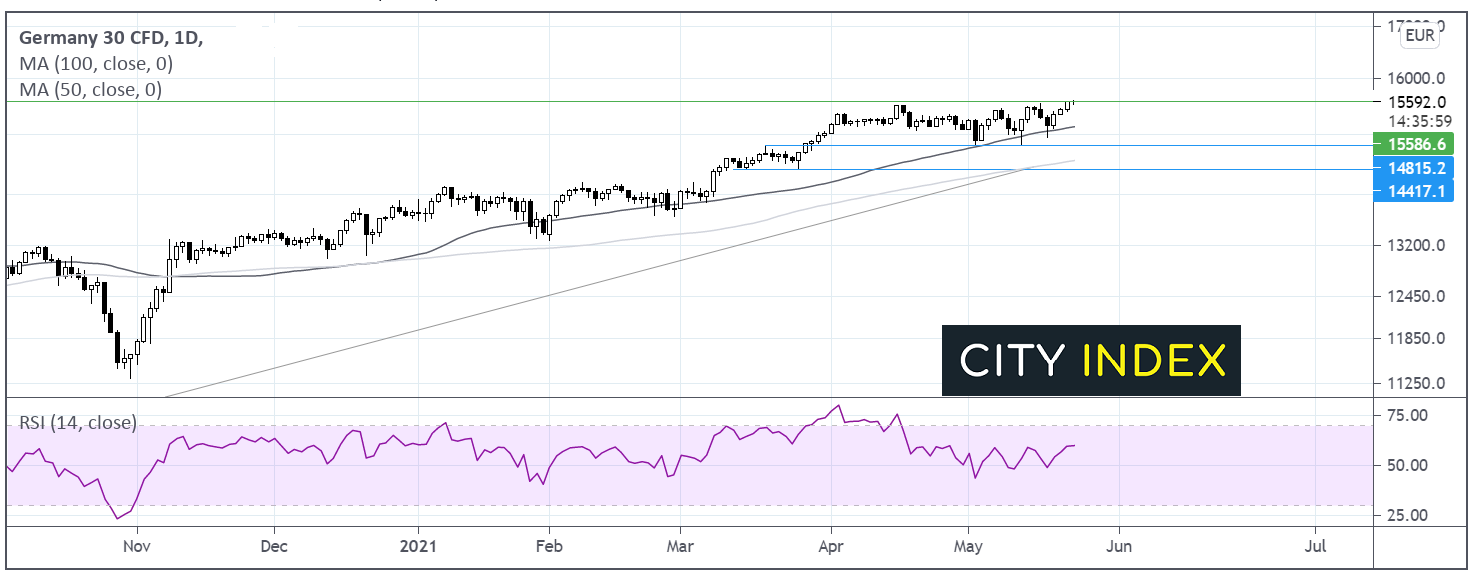The height and width of the screenshot is (582, 1477).
Task: Click the Apr label on time axis
Action: click(831, 547)
